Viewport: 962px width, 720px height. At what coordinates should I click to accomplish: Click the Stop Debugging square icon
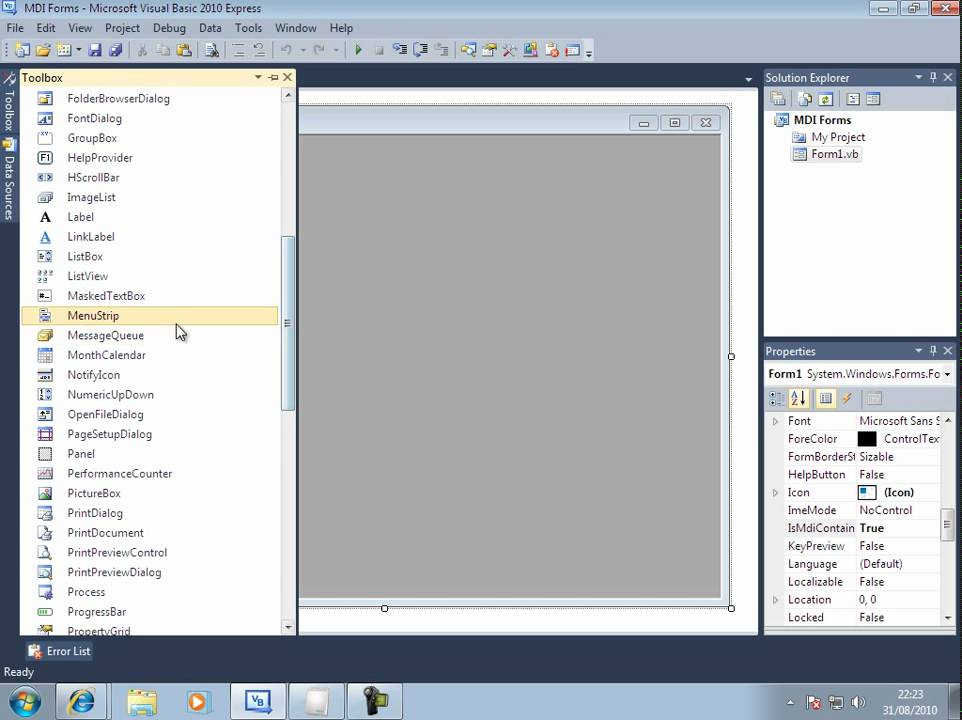pyautogui.click(x=379, y=50)
